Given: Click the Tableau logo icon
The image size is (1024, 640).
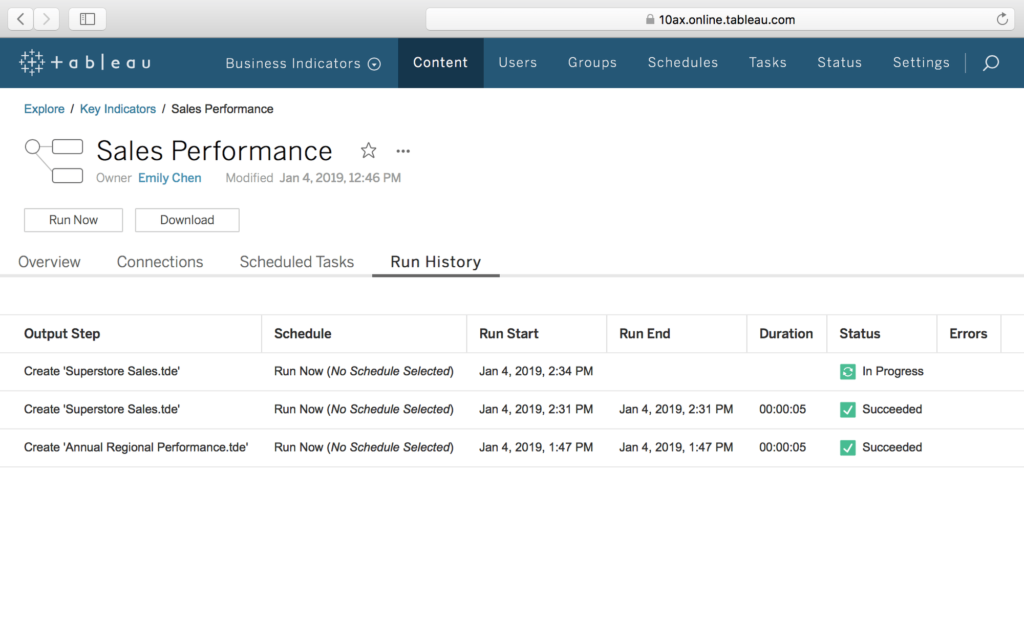Looking at the screenshot, I should (x=32, y=63).
